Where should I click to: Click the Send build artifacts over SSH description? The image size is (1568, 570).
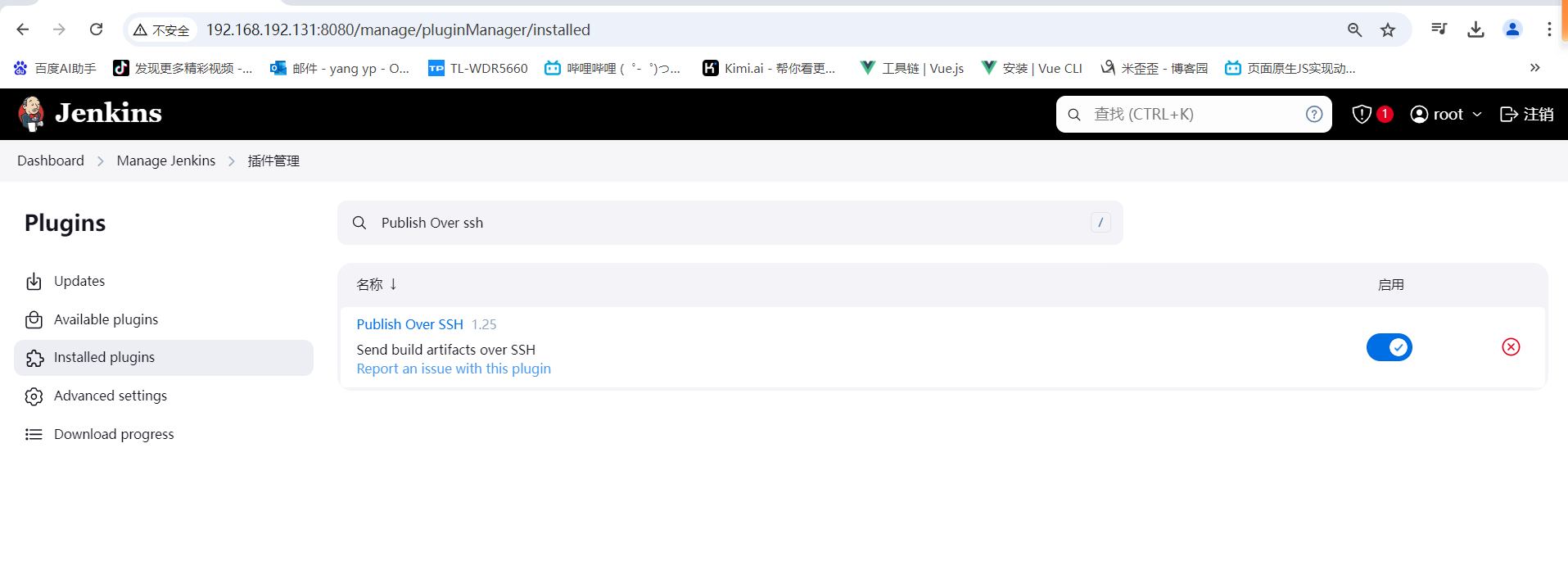446,350
